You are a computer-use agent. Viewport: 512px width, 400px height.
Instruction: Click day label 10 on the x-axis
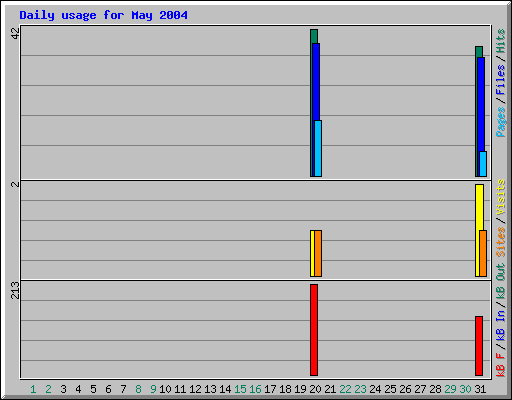click(x=165, y=389)
